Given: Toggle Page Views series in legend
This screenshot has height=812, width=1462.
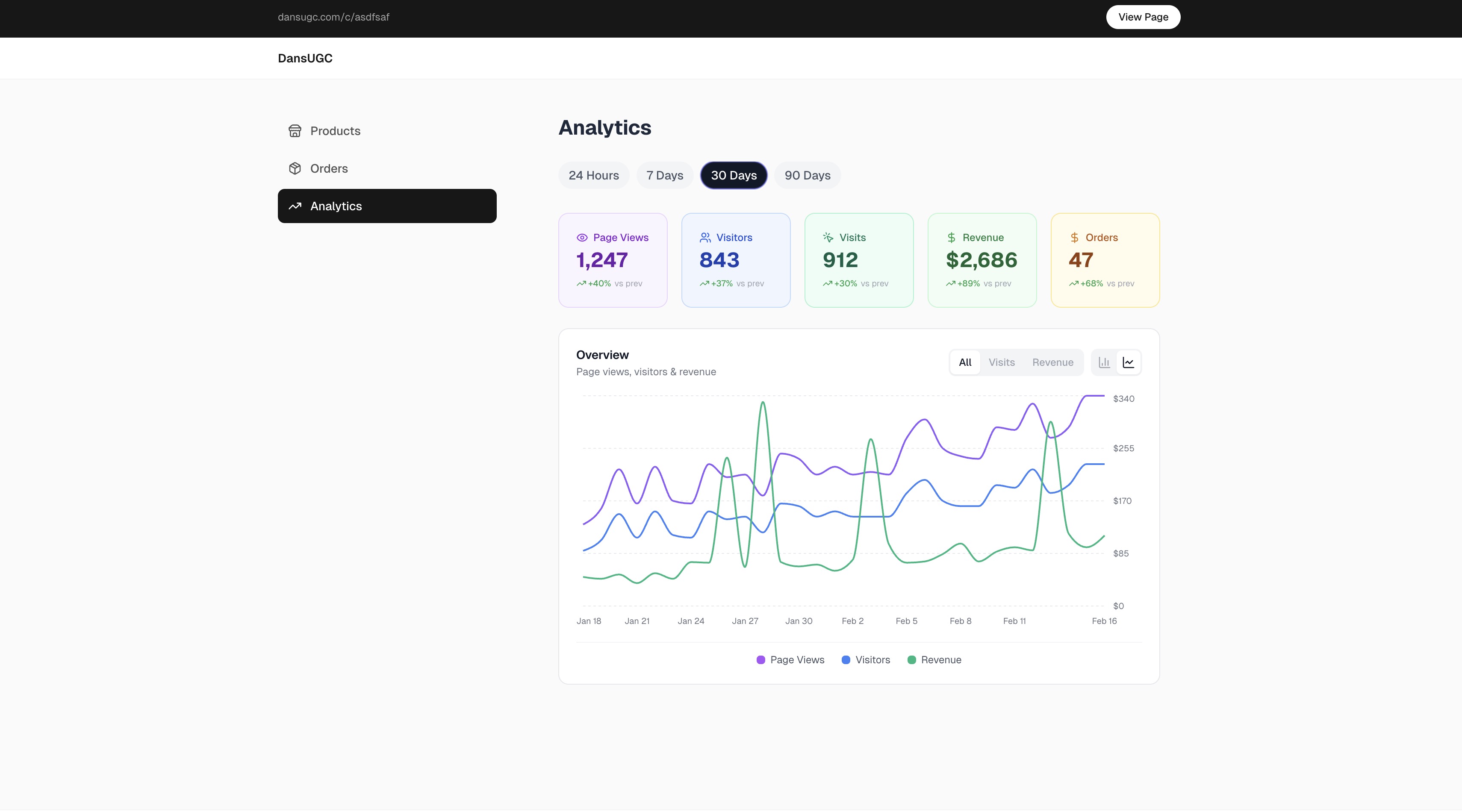Looking at the screenshot, I should [790, 660].
